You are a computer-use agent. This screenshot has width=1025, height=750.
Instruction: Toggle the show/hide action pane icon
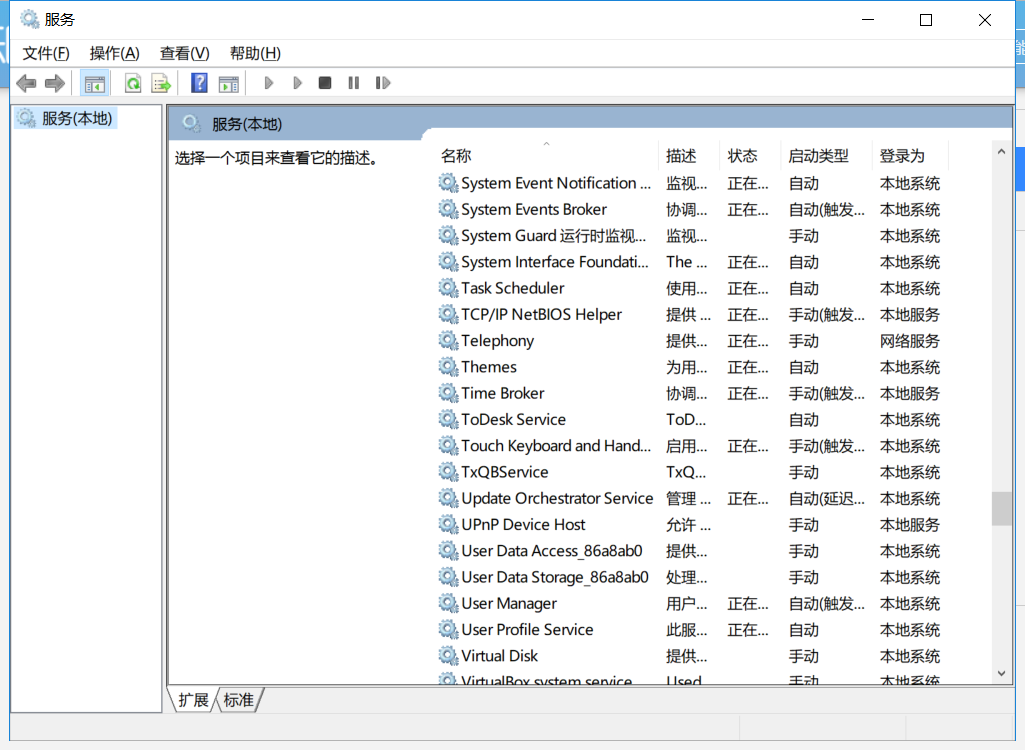pyautogui.click(x=228, y=83)
